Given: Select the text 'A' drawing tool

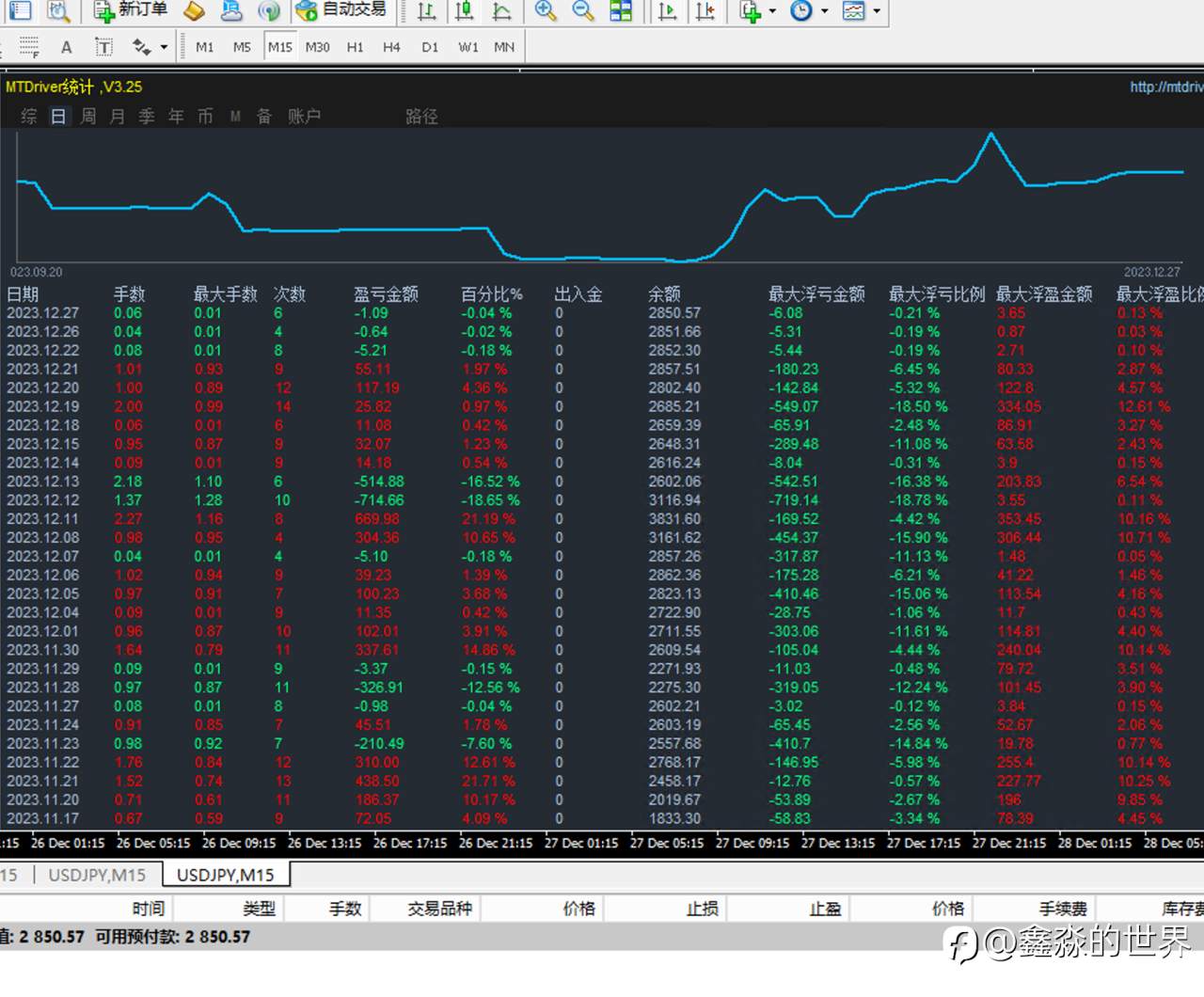Looking at the screenshot, I should 66,47.
